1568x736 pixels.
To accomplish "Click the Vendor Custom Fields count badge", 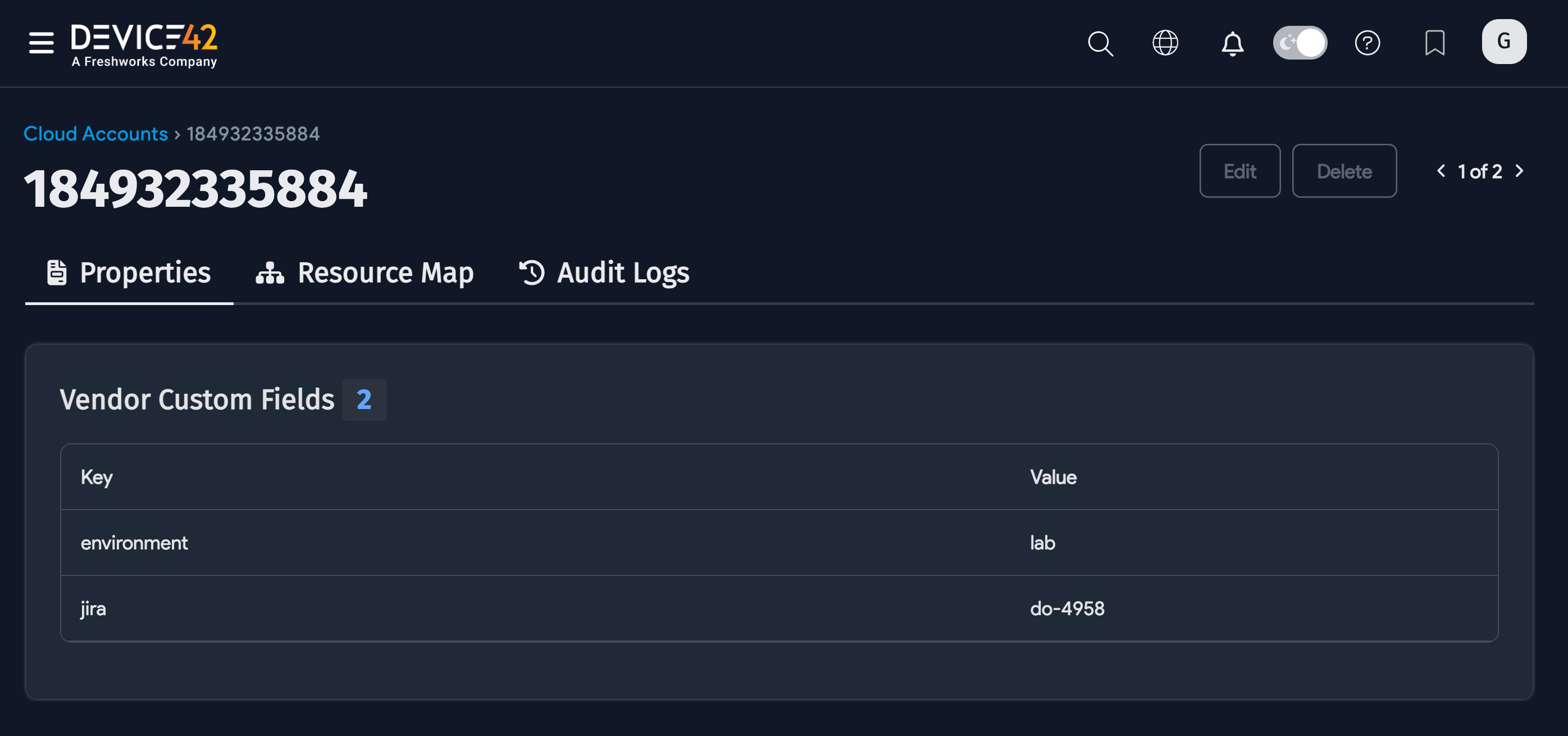I will point(364,399).
